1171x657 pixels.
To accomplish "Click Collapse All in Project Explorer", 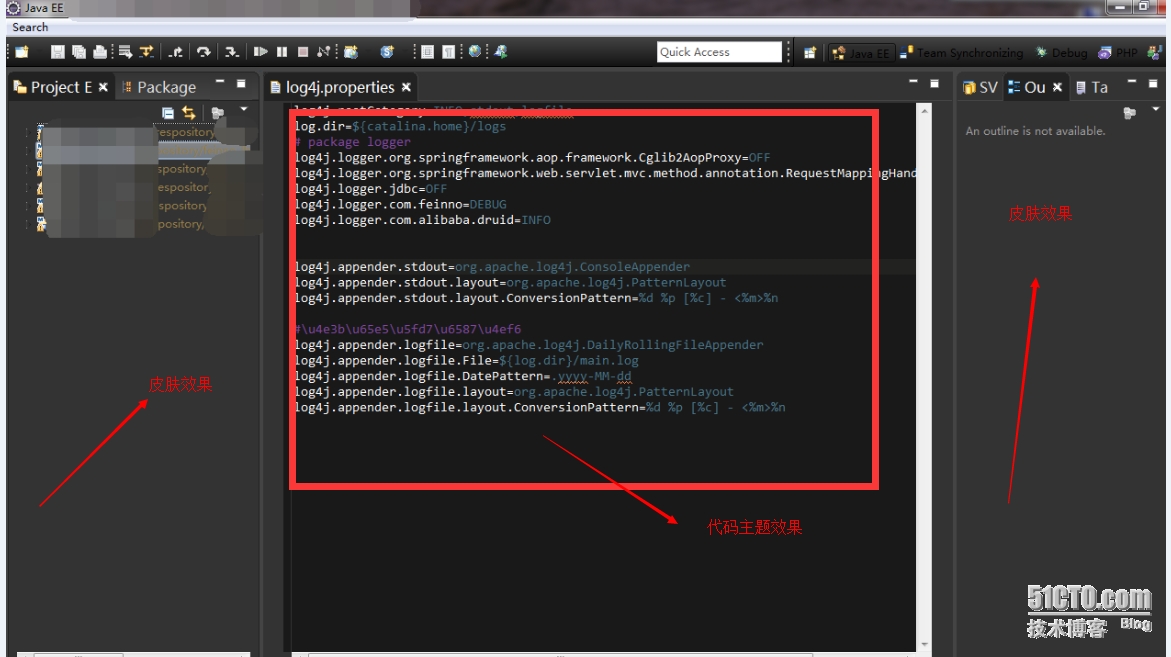I will [x=168, y=113].
